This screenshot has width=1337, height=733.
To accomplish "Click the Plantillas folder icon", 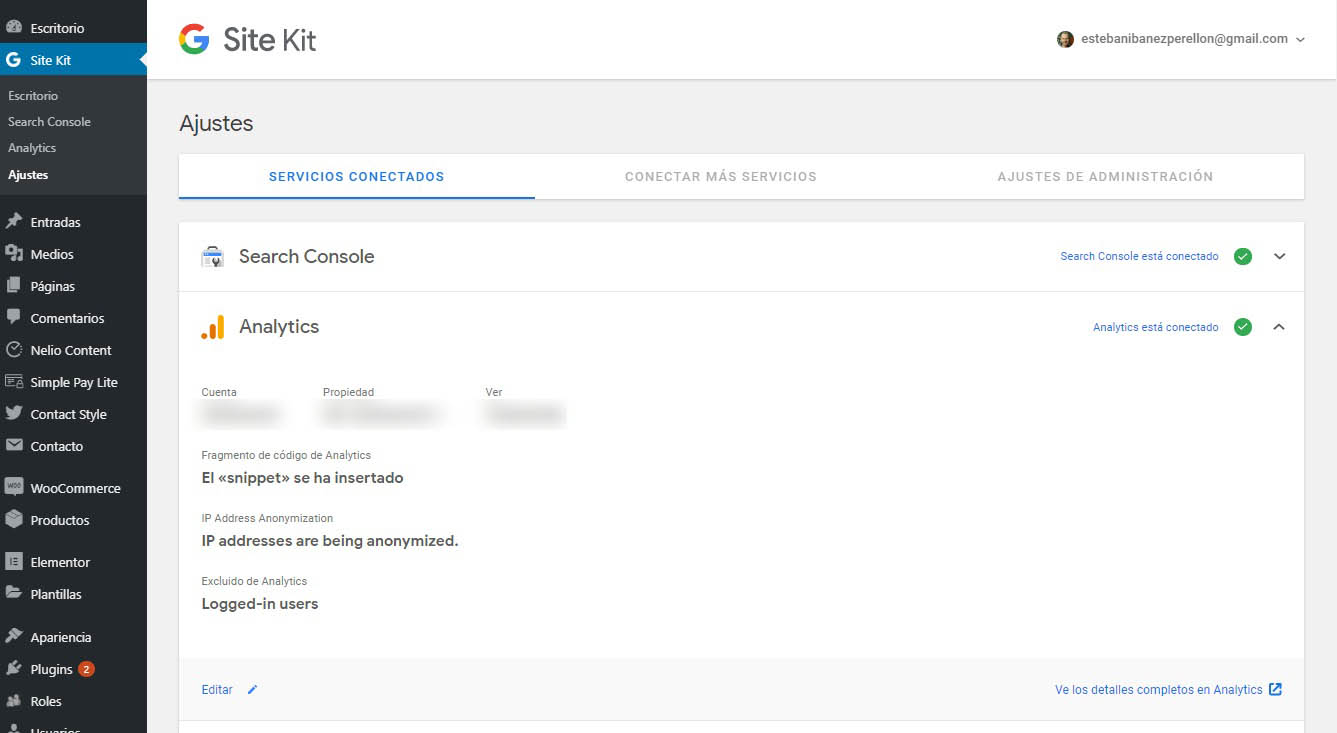I will point(14,594).
